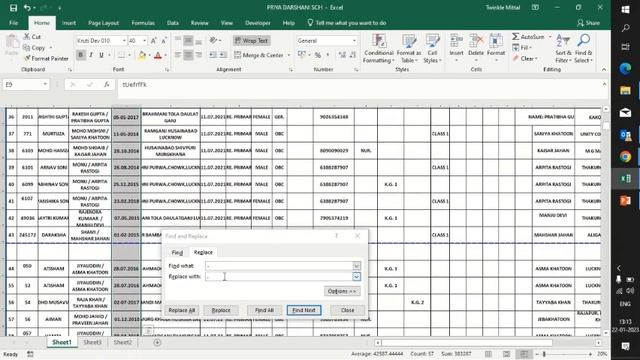Click the Undo arrow icon
This screenshot has height=360, width=640.
point(27,8)
